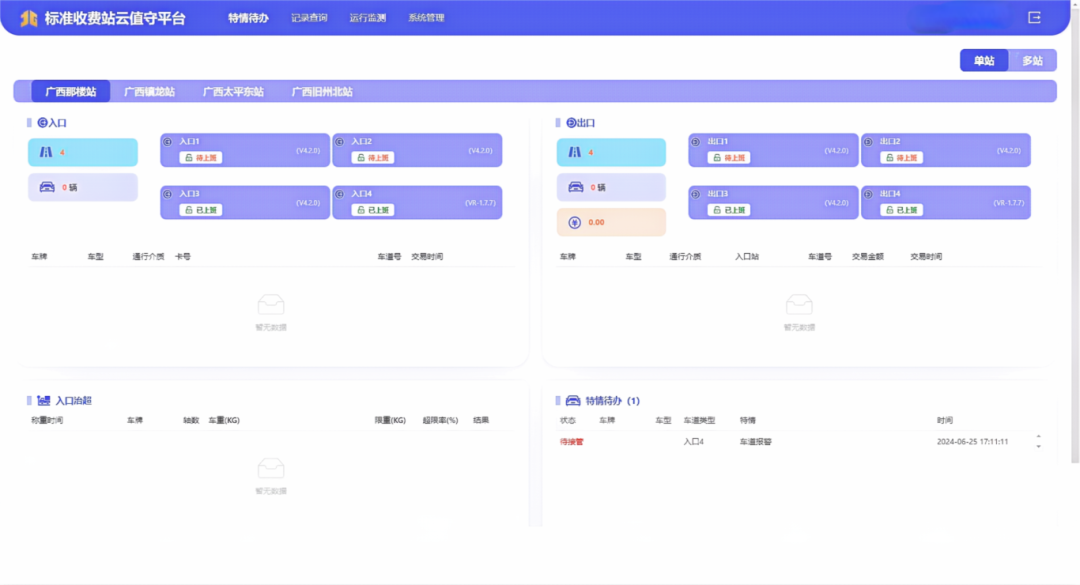Open the 系统管理 menu

point(426,18)
